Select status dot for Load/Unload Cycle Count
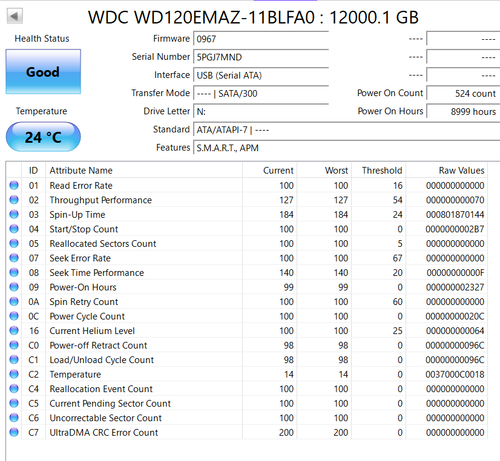The width and height of the screenshot is (500, 461). (x=14, y=360)
